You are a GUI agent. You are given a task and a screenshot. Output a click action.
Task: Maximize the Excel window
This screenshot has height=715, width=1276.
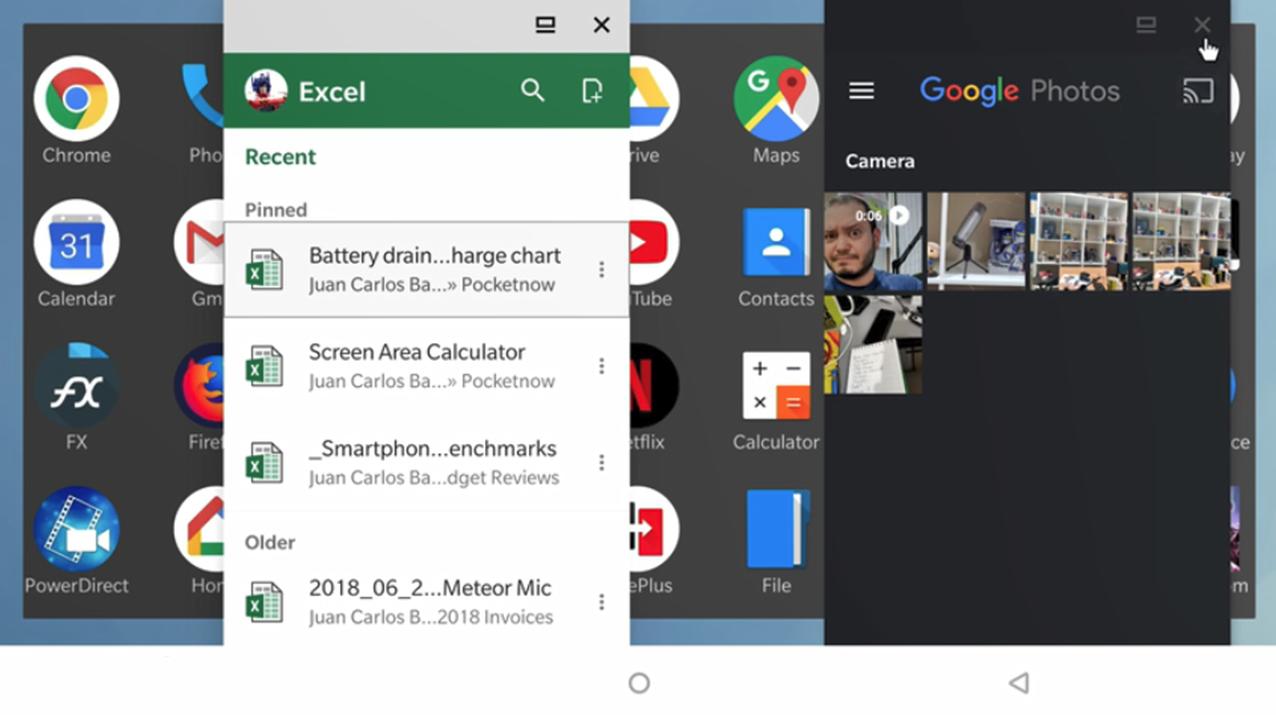(x=545, y=25)
